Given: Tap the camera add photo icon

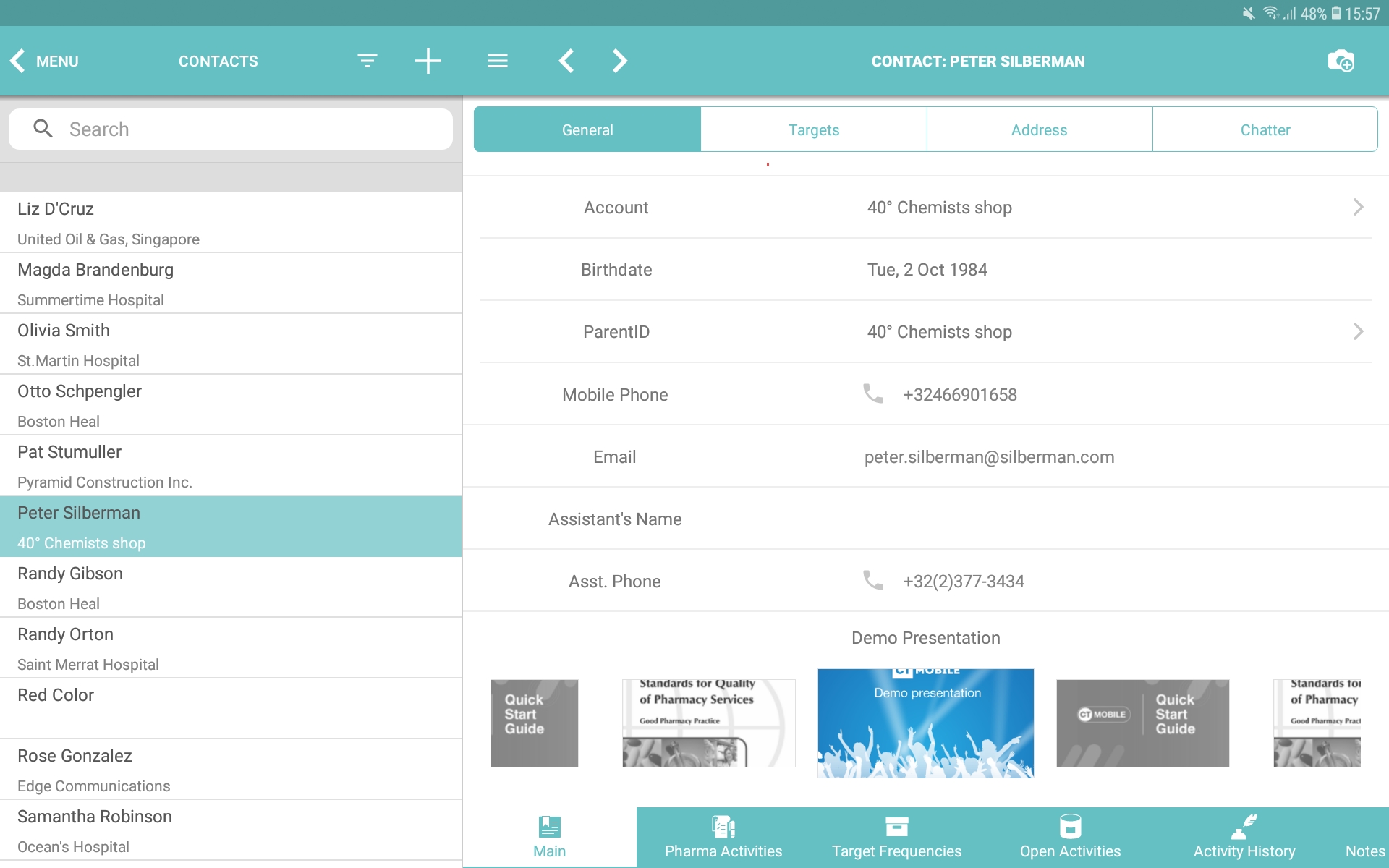Looking at the screenshot, I should (x=1341, y=61).
